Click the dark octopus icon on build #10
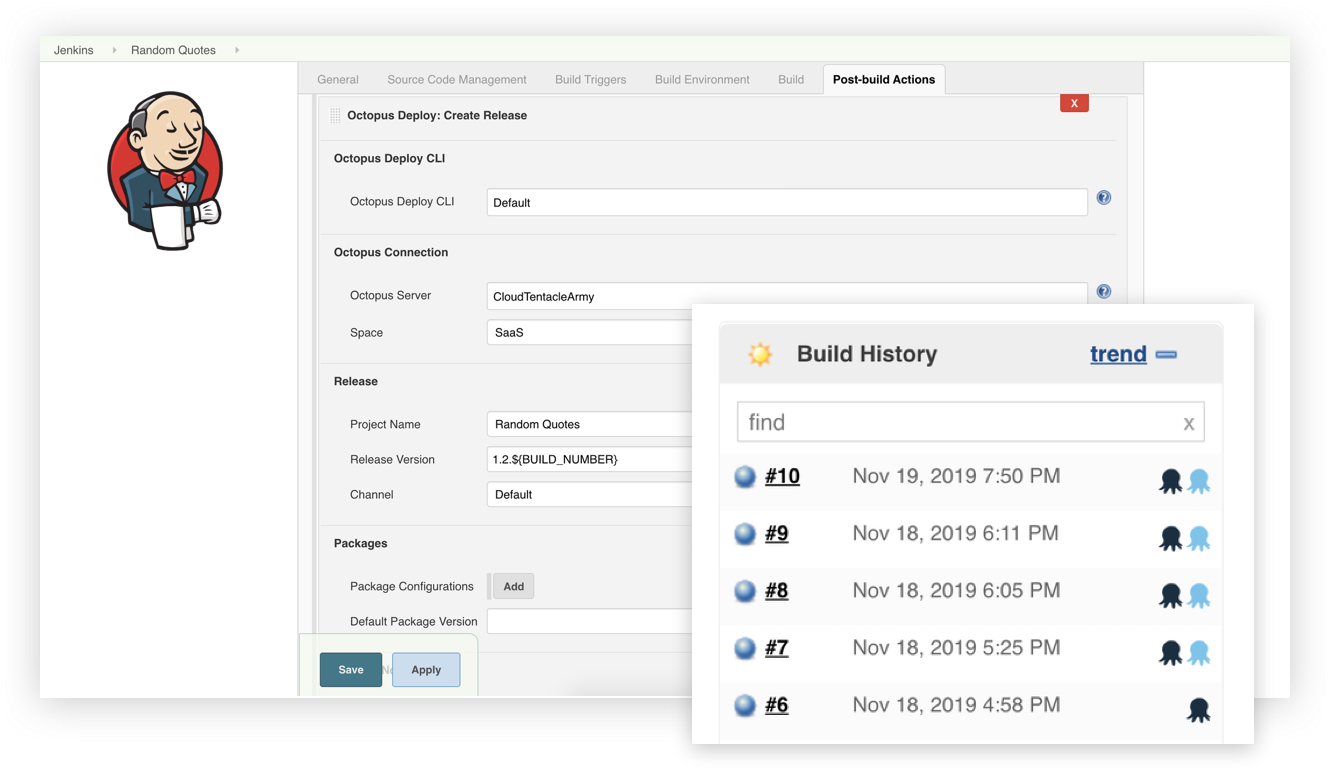Image resolution: width=1330 pixels, height=770 pixels. click(x=1170, y=481)
